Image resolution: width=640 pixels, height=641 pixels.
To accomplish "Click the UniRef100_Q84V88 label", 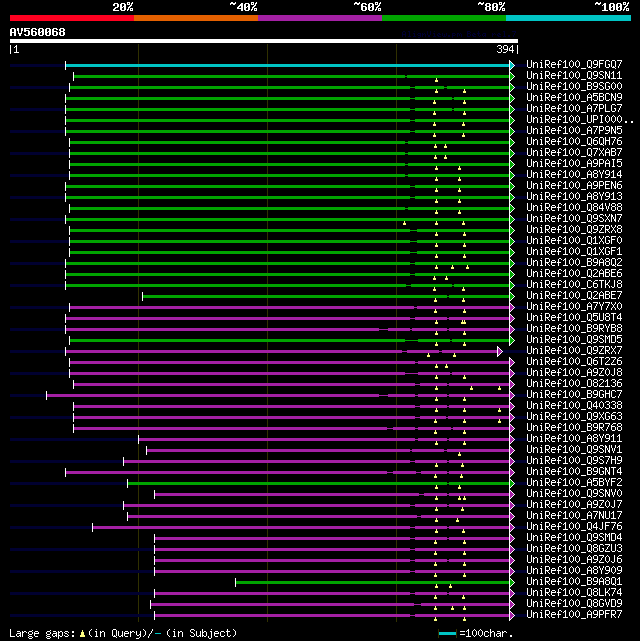I will click(574, 207).
